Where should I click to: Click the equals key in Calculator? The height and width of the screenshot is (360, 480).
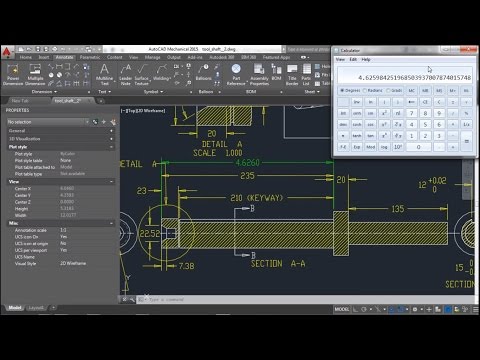pyautogui.click(x=466, y=141)
